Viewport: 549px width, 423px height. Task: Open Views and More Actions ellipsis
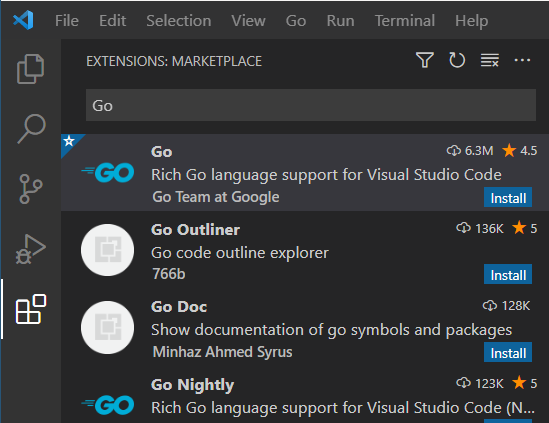click(522, 60)
